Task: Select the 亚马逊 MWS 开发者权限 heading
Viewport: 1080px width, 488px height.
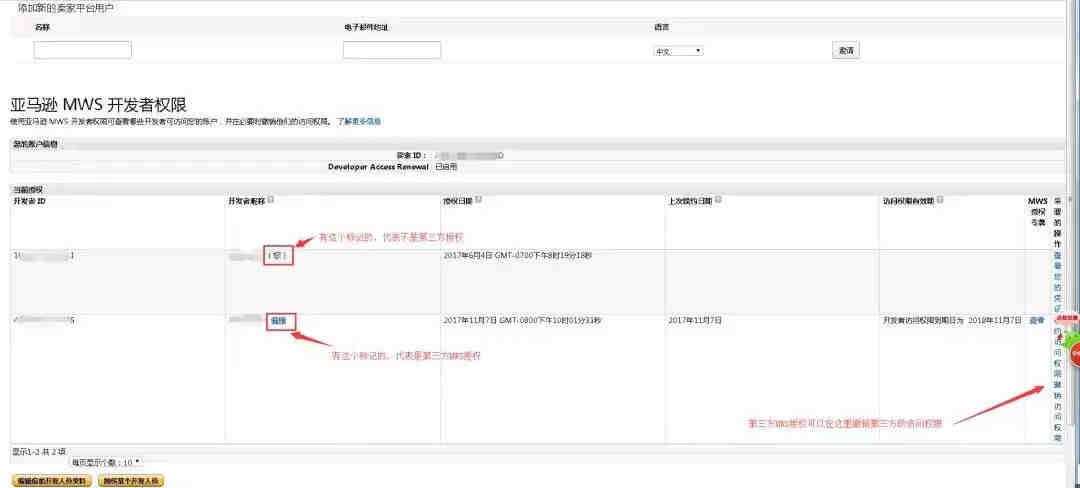Action: [x=98, y=104]
